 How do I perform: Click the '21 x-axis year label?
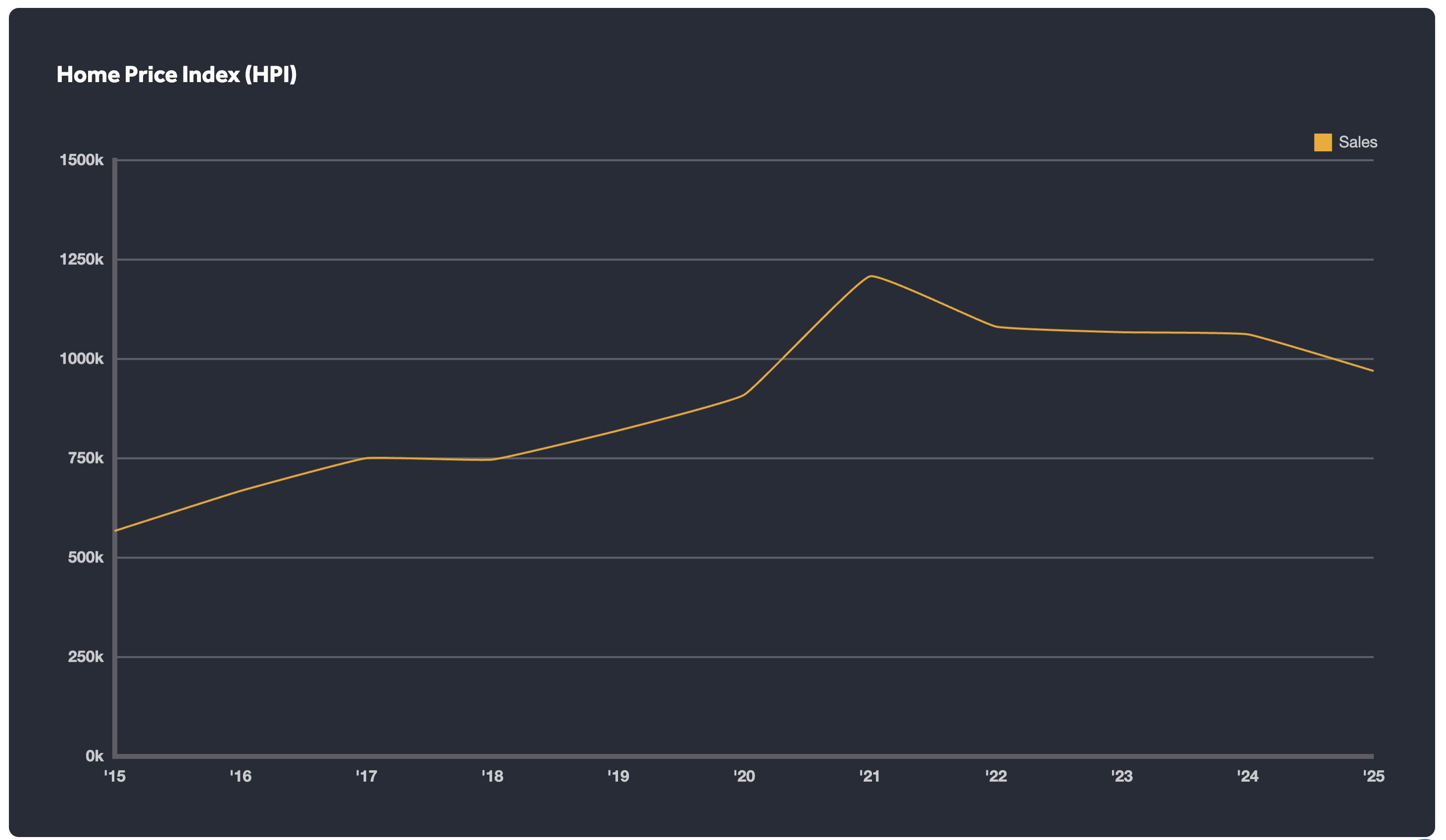(x=869, y=776)
